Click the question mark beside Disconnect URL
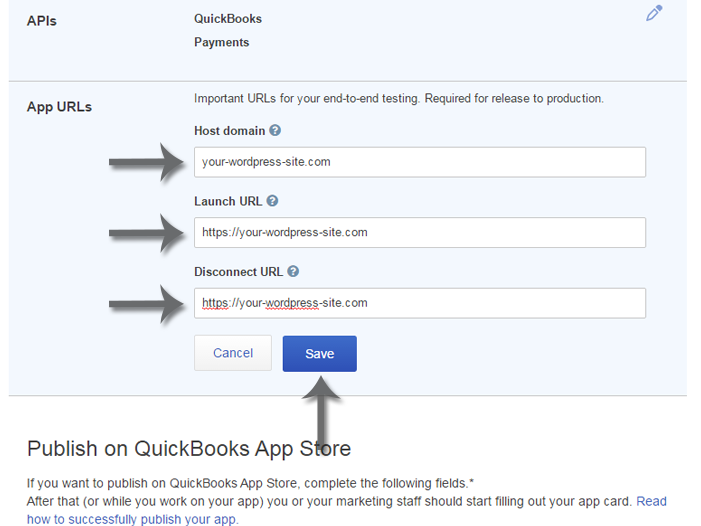701x526 pixels. tap(292, 271)
